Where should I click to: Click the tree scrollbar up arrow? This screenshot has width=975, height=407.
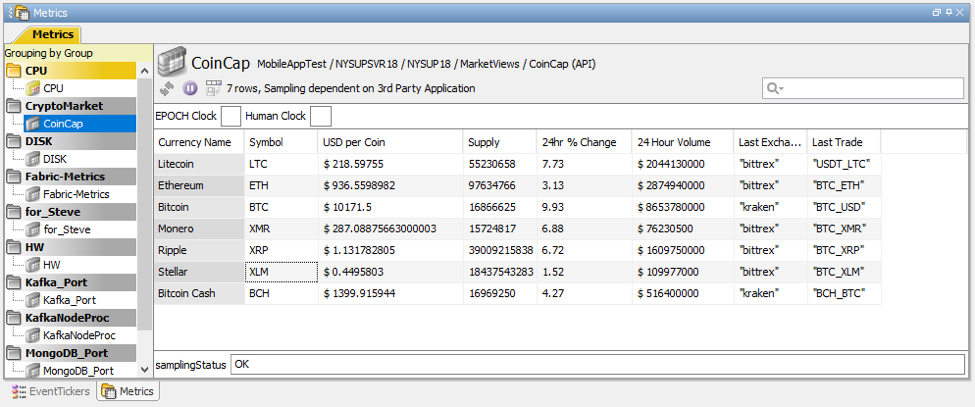144,71
